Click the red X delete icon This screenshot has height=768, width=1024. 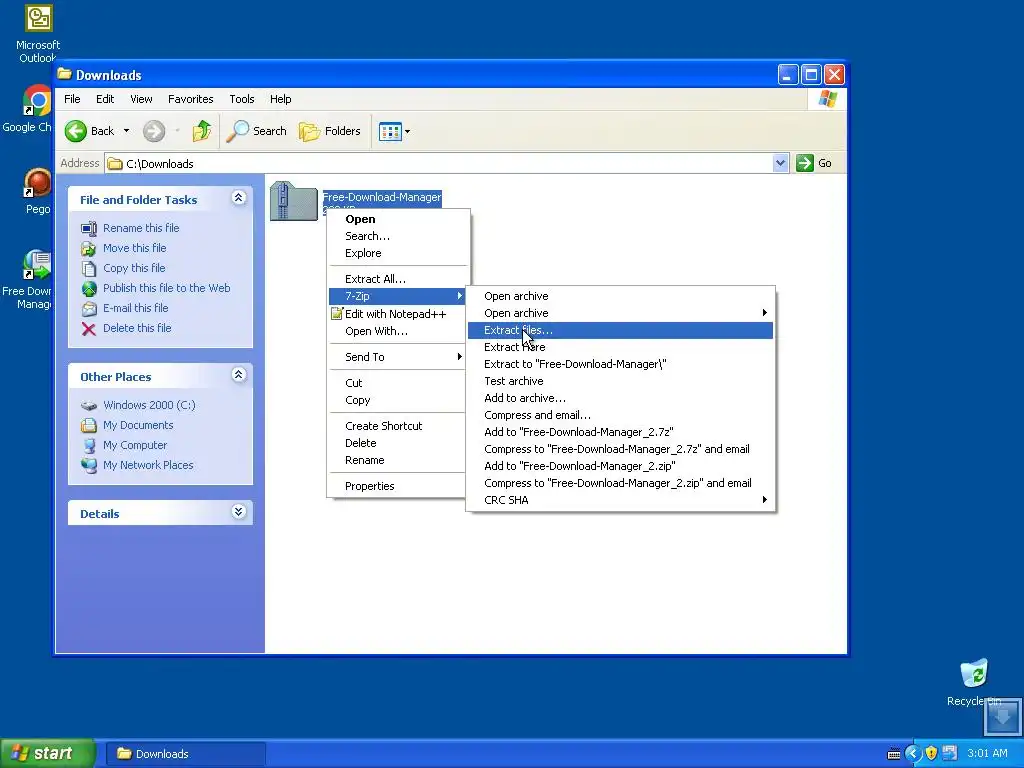coord(89,328)
